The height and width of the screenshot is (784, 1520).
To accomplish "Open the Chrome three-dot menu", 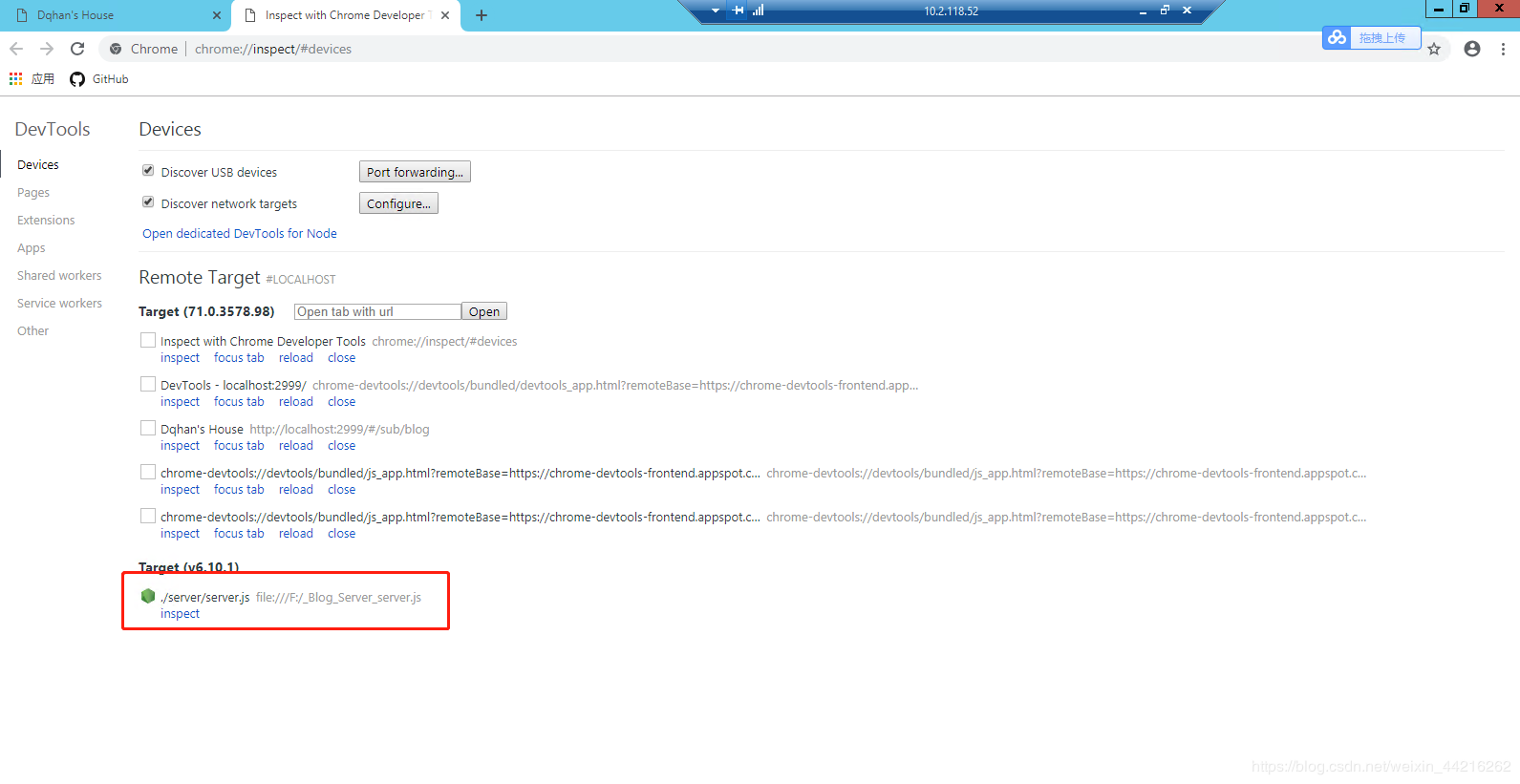I will (1503, 49).
